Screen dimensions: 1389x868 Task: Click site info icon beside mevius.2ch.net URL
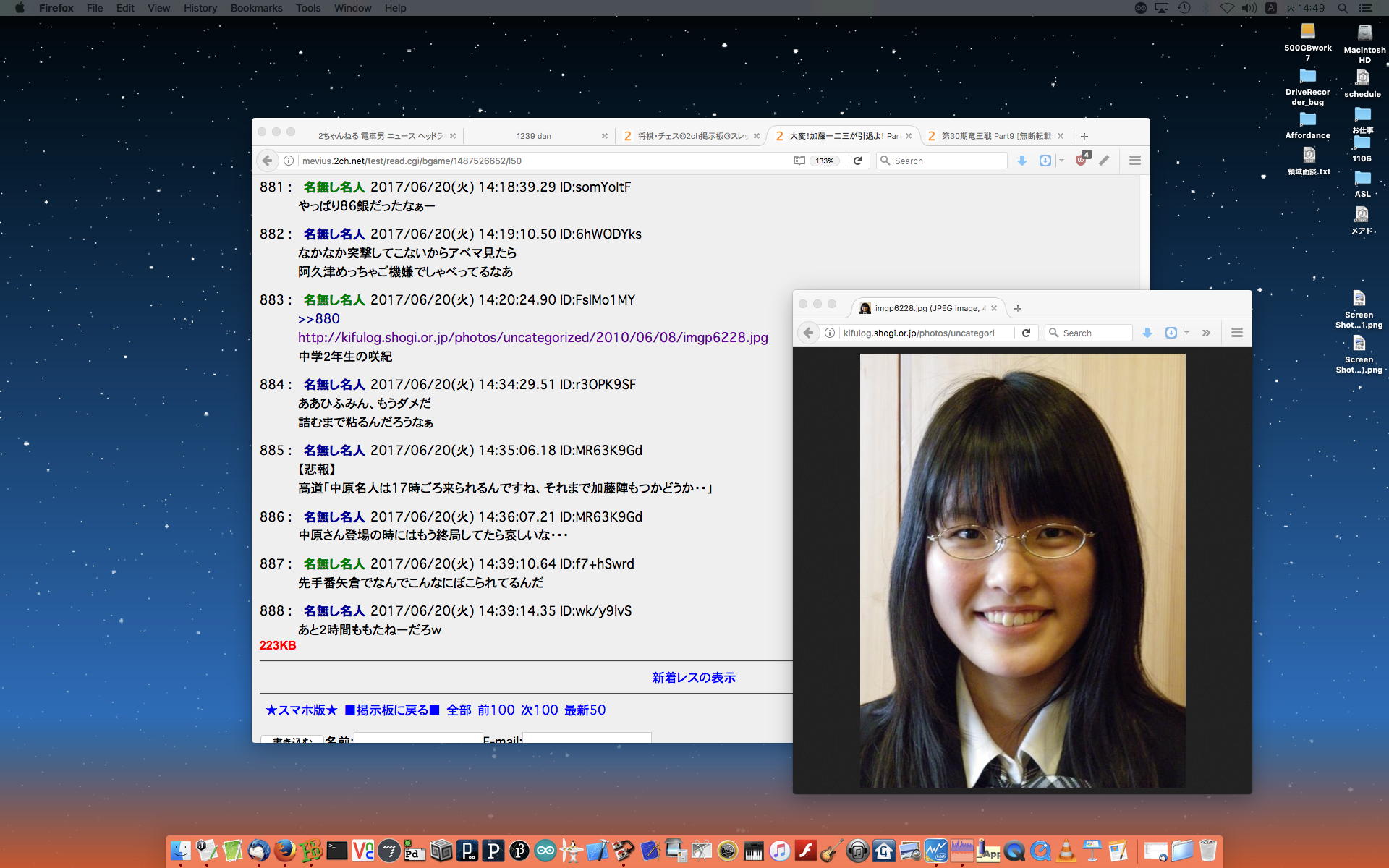289,161
